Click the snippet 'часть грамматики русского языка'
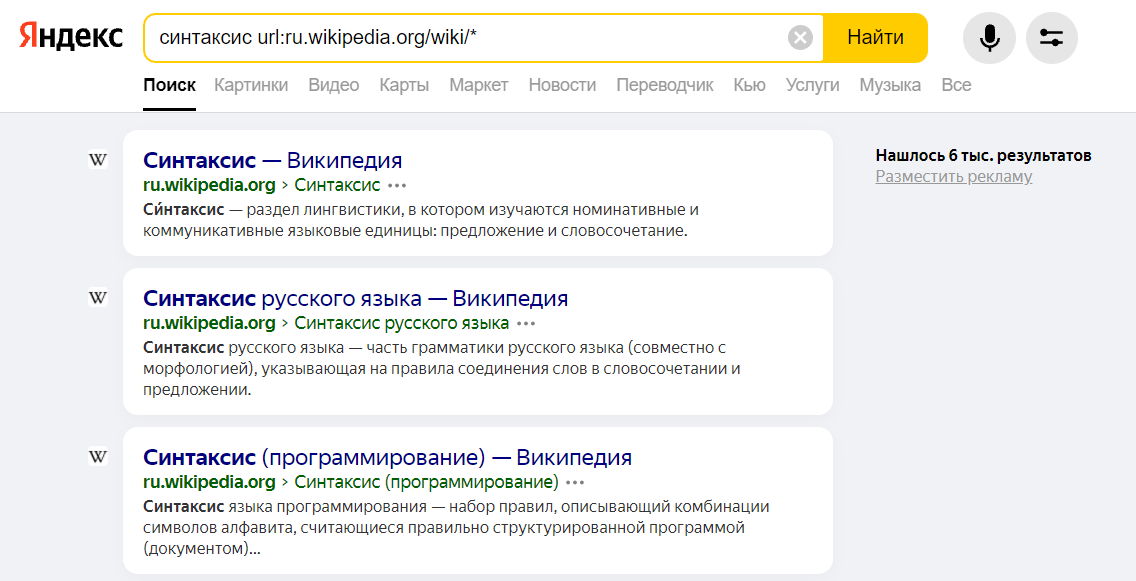 [x=490, y=348]
